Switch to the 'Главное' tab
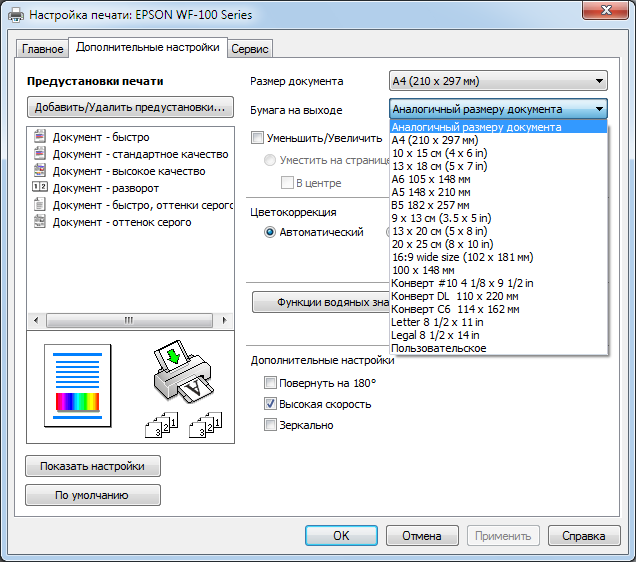This screenshot has height=562, width=636. coord(42,49)
